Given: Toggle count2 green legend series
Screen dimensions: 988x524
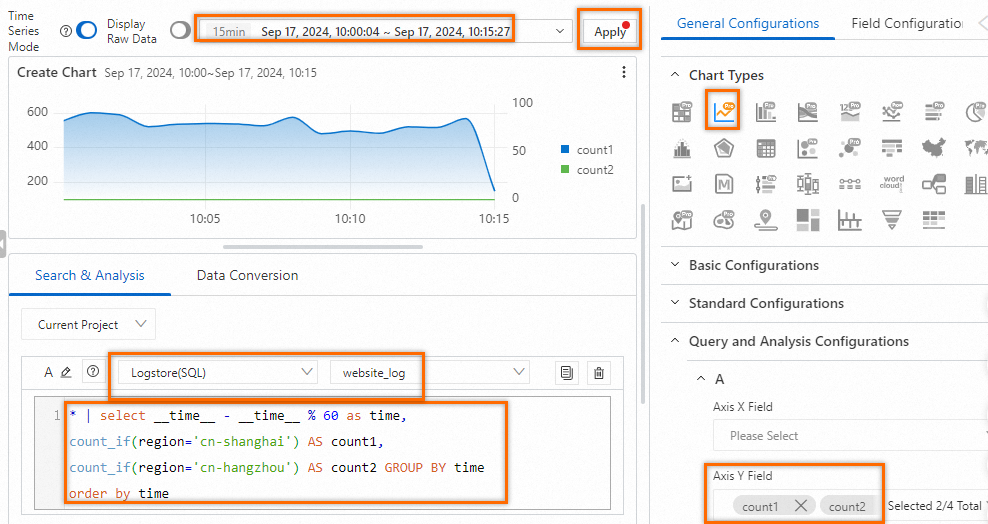Looking at the screenshot, I should click(587, 169).
